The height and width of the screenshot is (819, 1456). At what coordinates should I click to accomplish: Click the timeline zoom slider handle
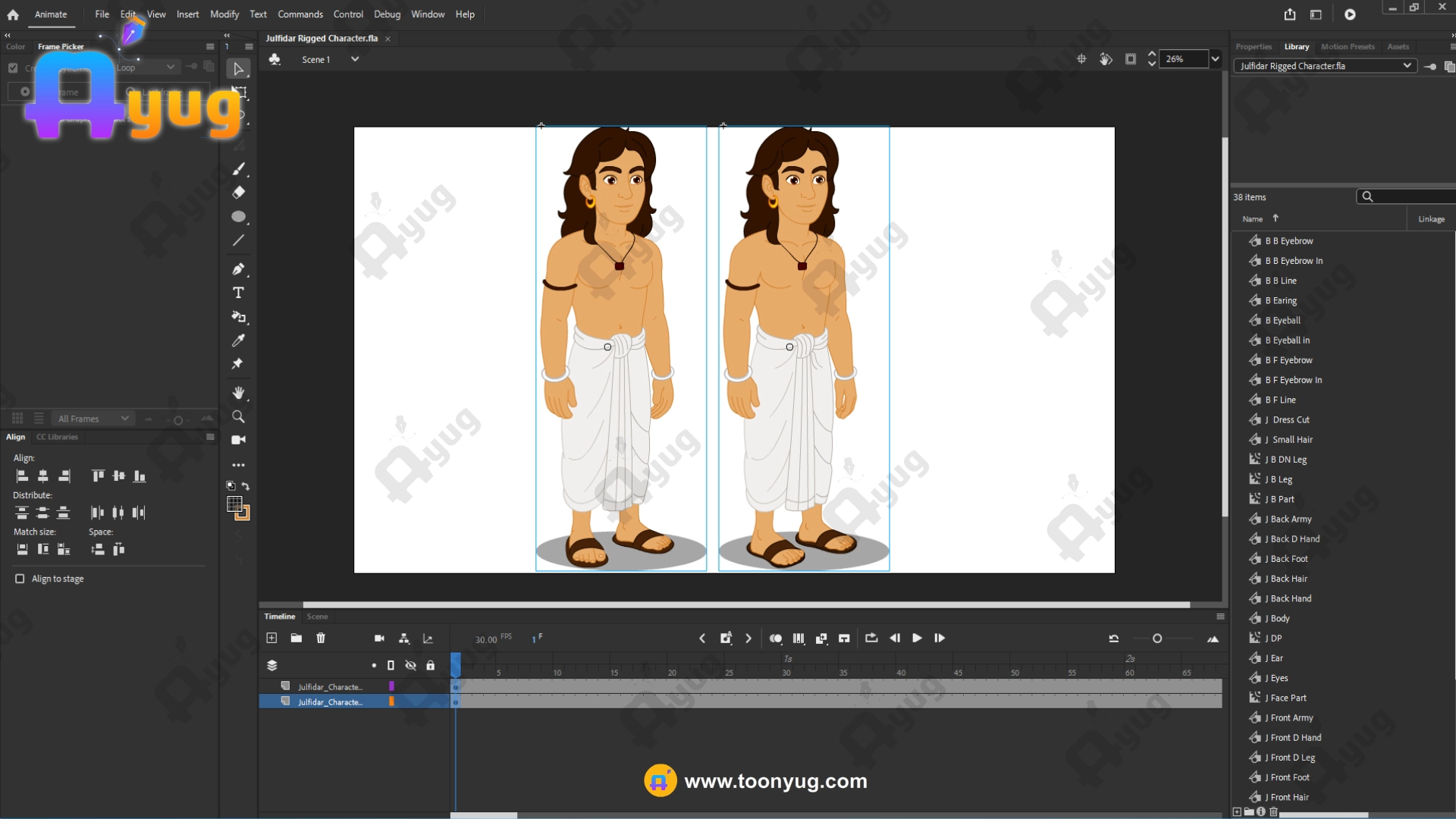click(1157, 639)
